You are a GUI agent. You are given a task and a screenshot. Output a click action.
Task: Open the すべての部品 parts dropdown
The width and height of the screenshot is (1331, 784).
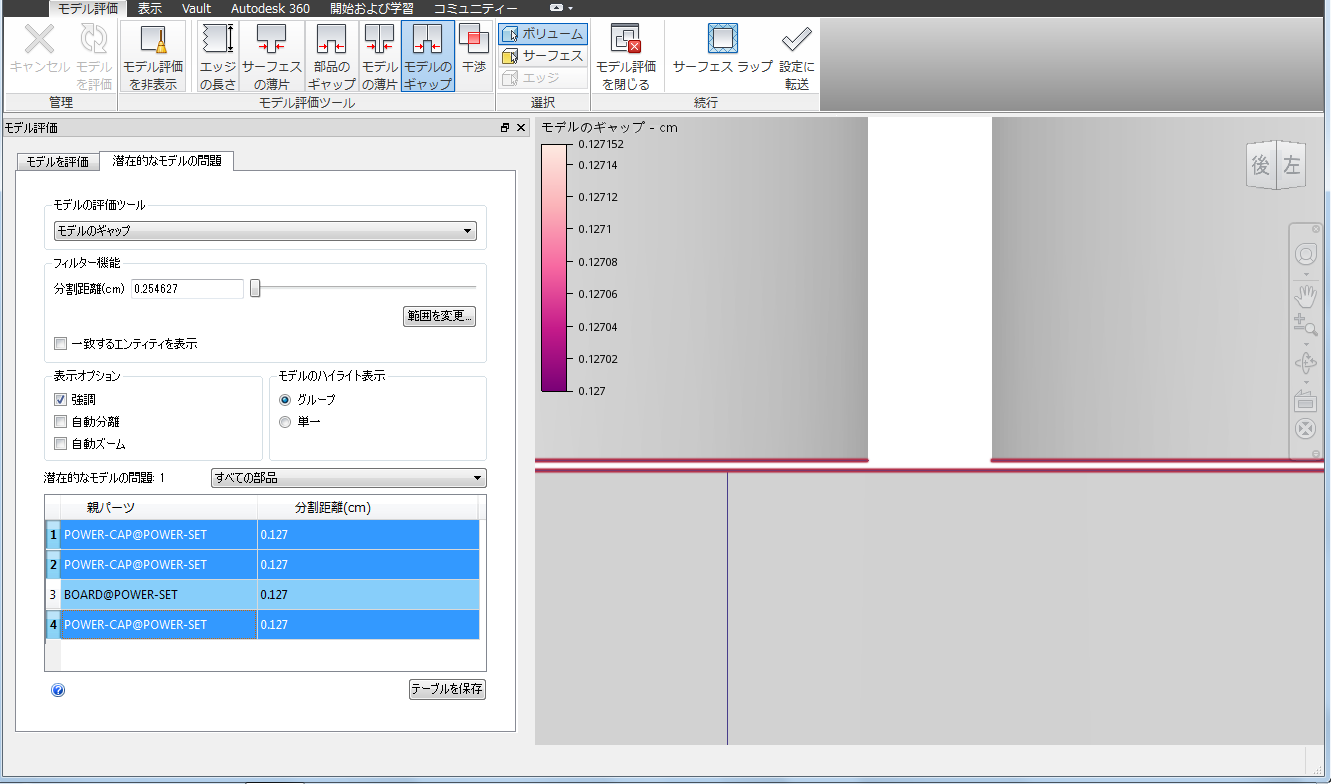tap(349, 478)
